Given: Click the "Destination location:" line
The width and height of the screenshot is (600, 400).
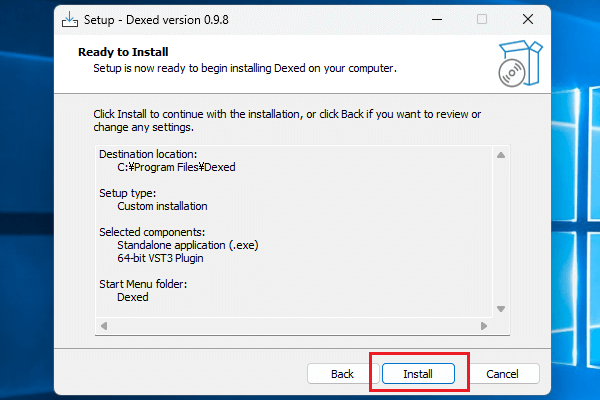Looking at the screenshot, I should [148, 154].
